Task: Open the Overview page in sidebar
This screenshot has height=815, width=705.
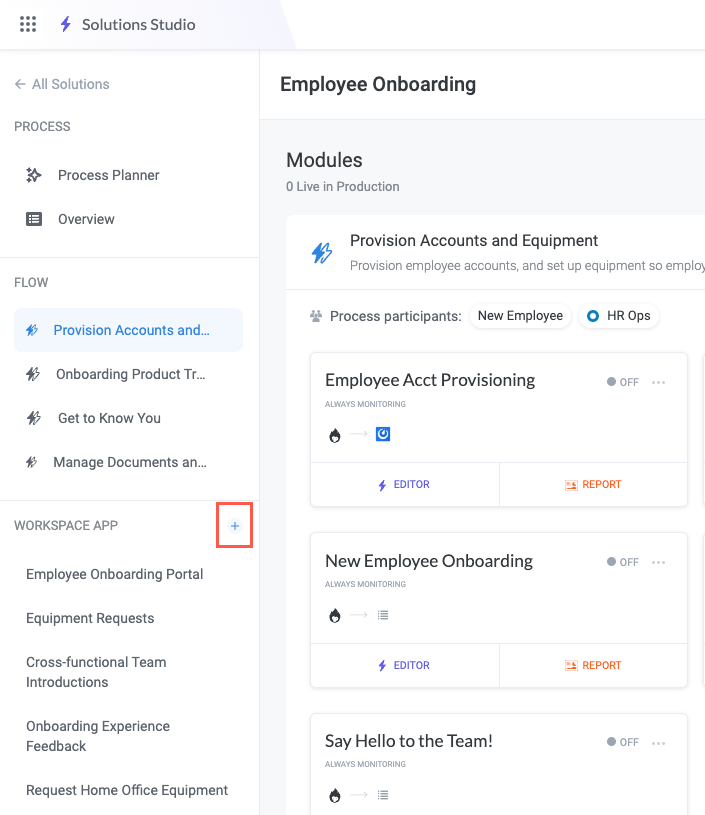Action: 86,219
